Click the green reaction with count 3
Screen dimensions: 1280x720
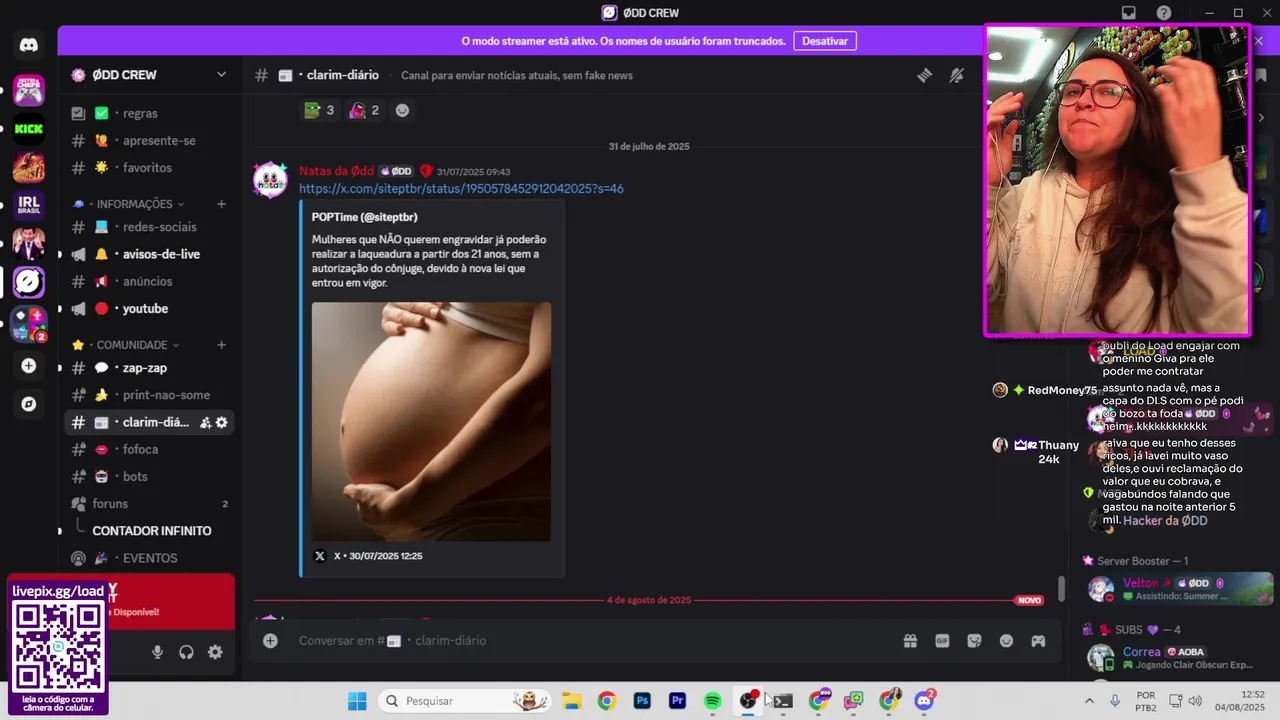point(319,110)
